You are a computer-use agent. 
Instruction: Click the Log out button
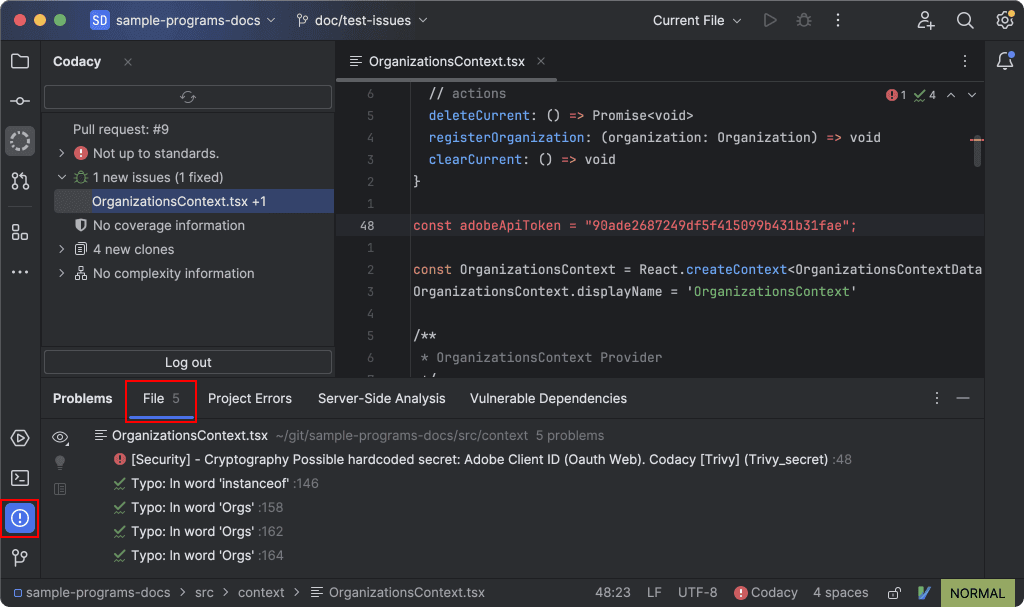[x=187, y=361]
